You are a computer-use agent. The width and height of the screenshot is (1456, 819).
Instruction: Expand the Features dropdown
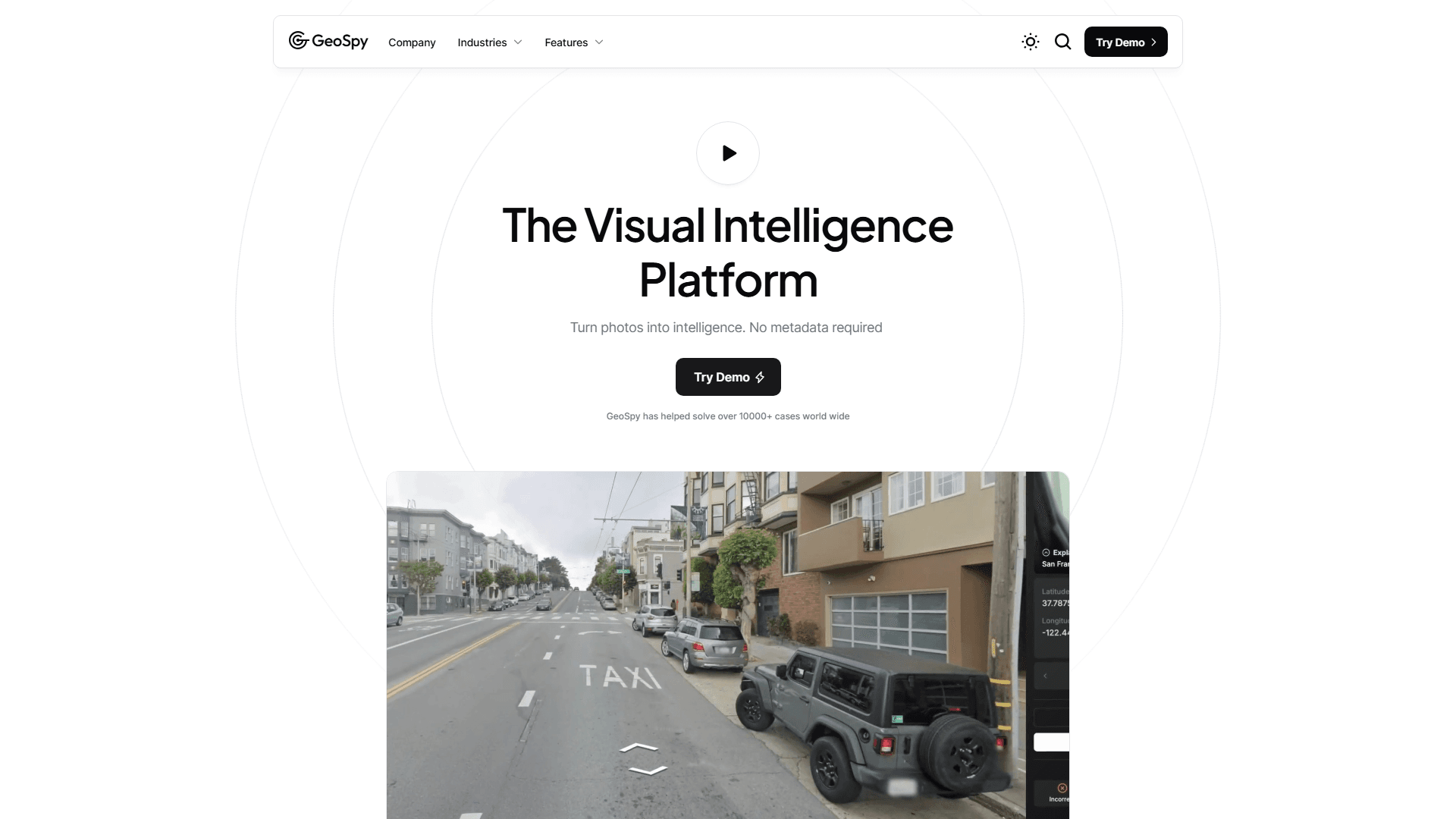[574, 42]
